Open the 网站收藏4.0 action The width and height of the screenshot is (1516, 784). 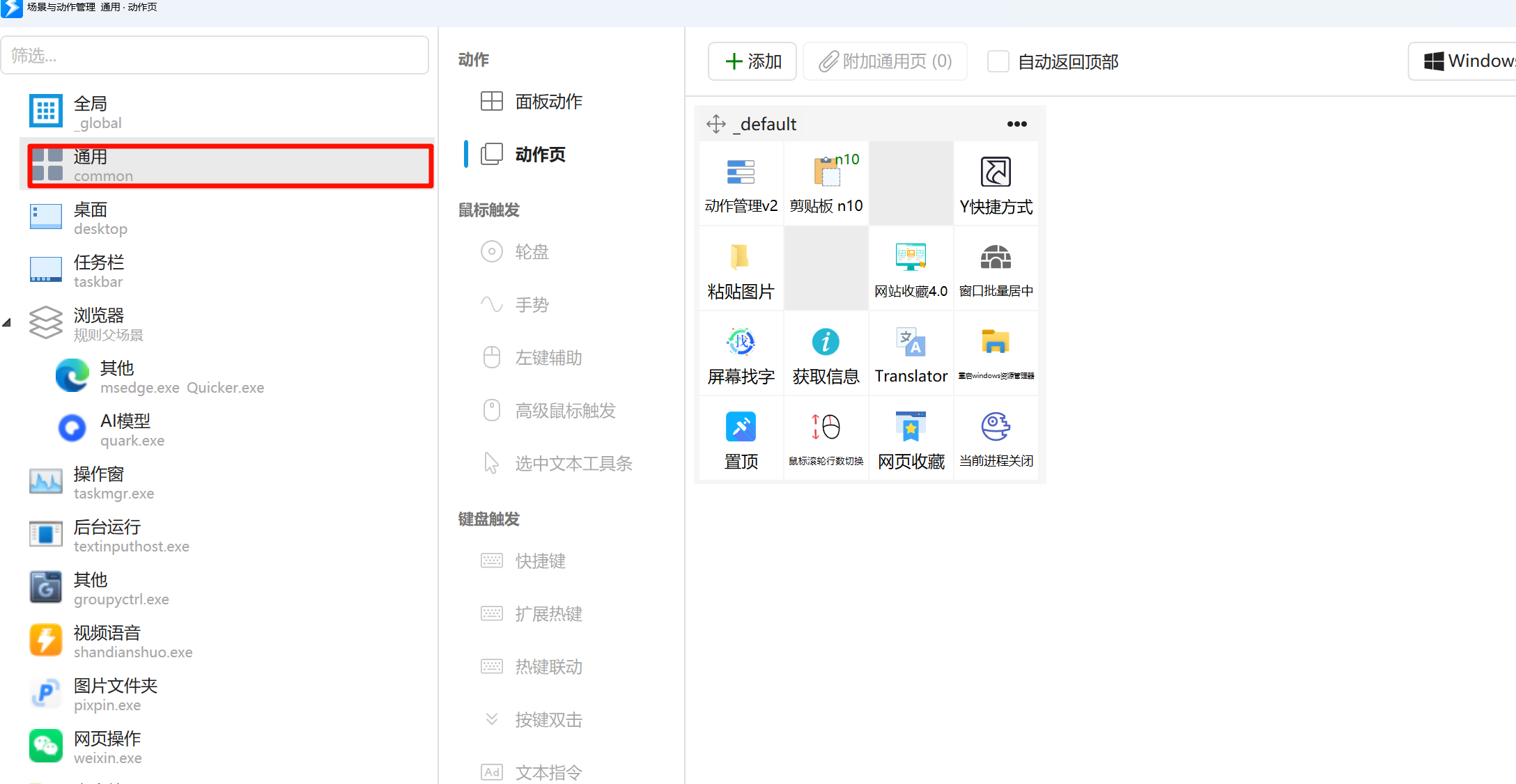click(x=911, y=269)
